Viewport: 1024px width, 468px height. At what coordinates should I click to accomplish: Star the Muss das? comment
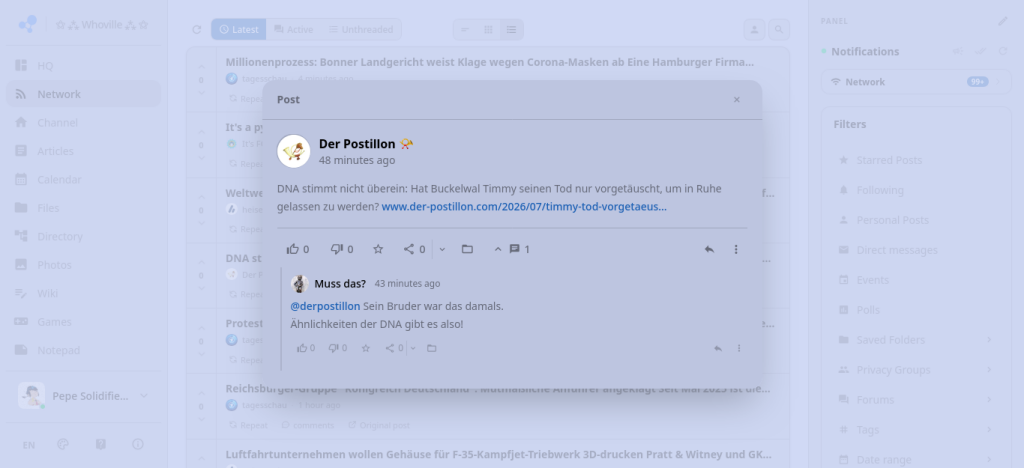click(366, 348)
